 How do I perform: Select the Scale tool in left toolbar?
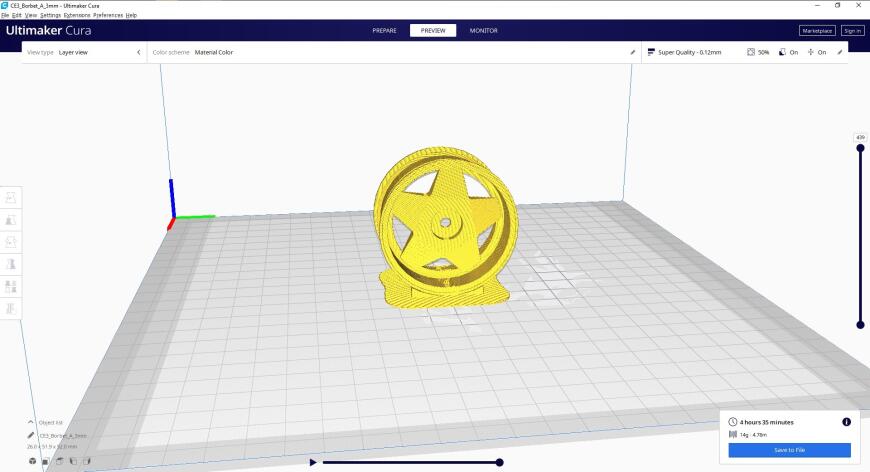[11, 220]
